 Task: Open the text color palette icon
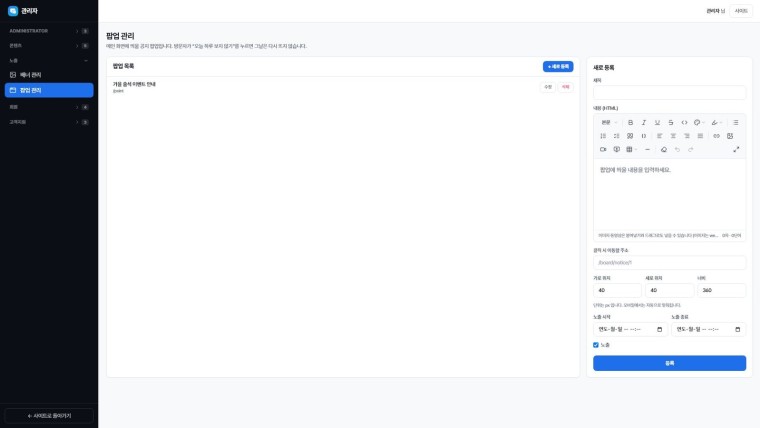tap(699, 123)
